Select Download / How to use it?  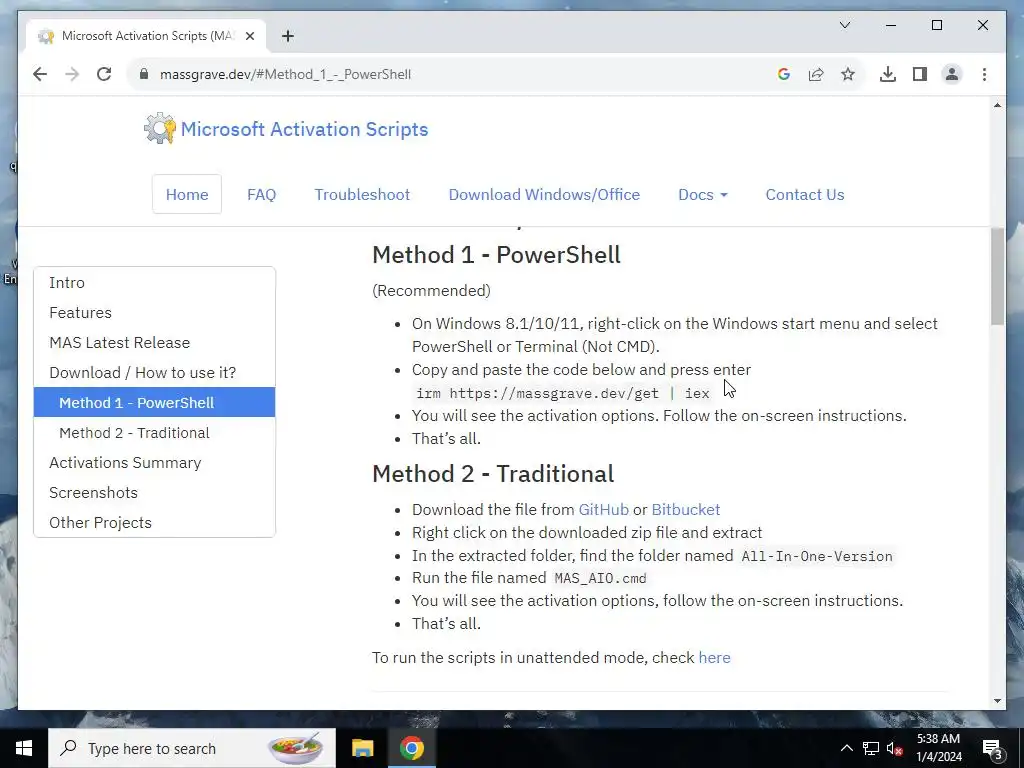point(154,373)
